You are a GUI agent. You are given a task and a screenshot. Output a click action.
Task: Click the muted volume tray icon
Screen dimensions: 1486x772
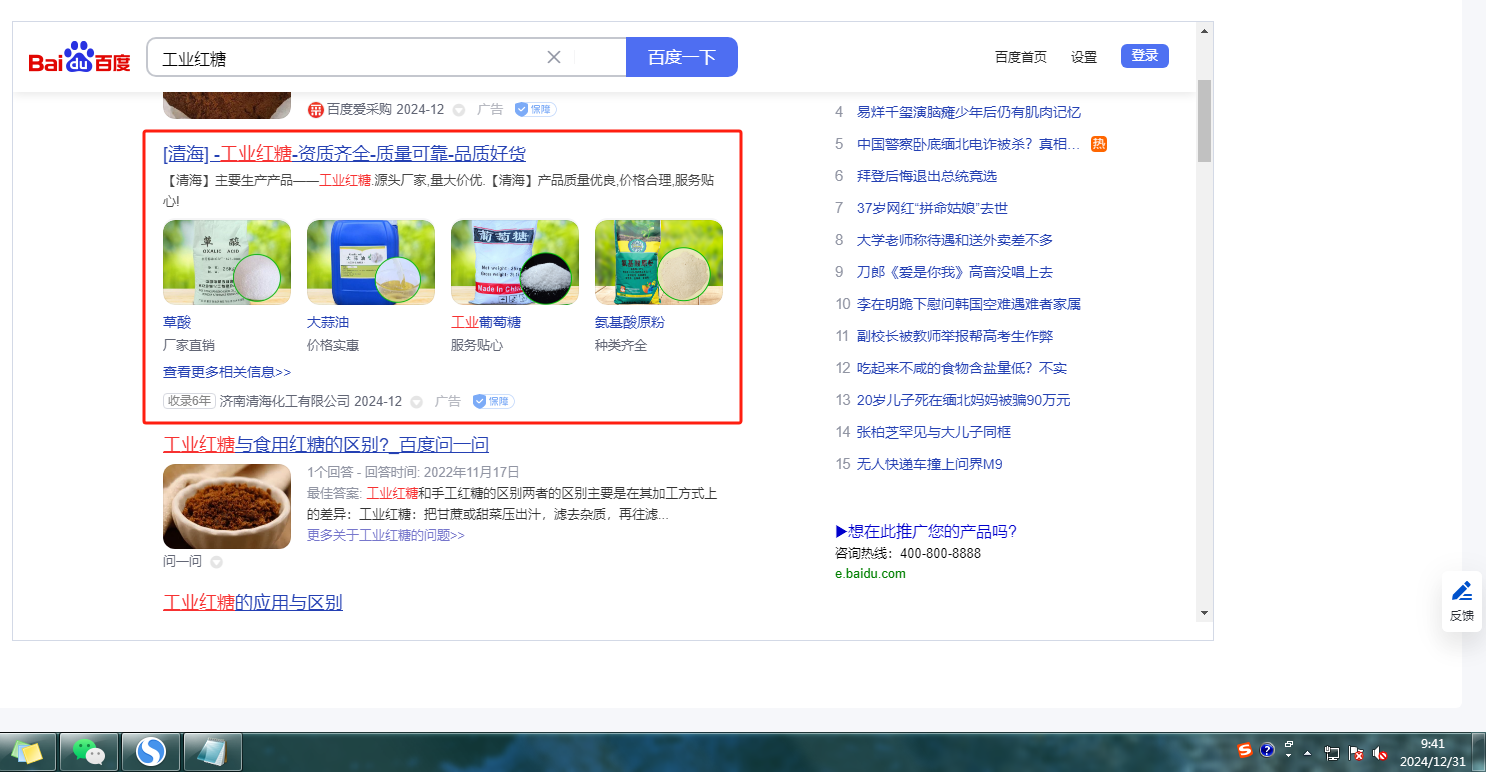point(1380,753)
